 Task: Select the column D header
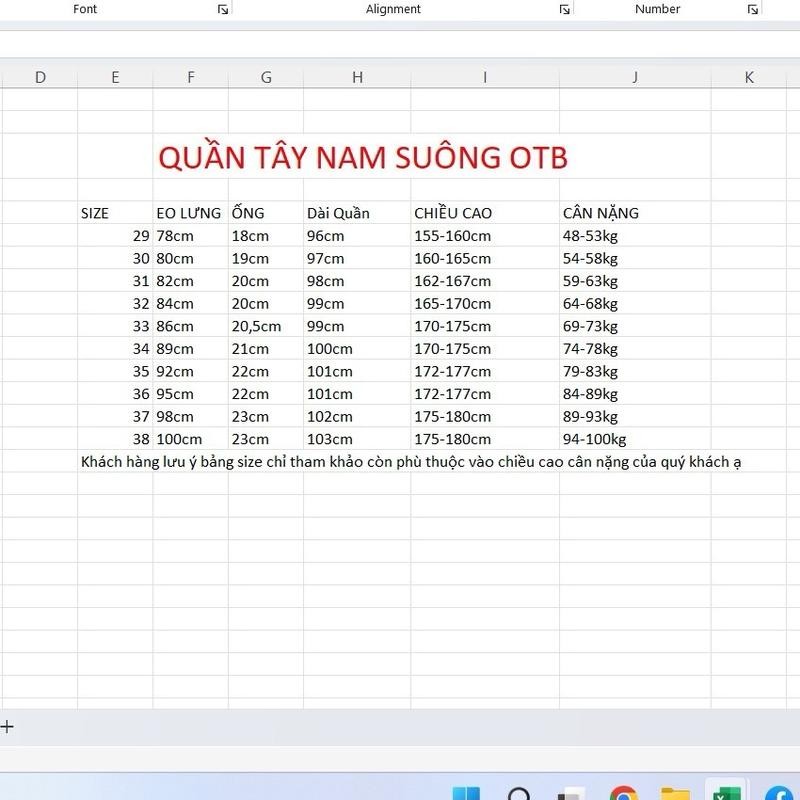(x=40, y=77)
